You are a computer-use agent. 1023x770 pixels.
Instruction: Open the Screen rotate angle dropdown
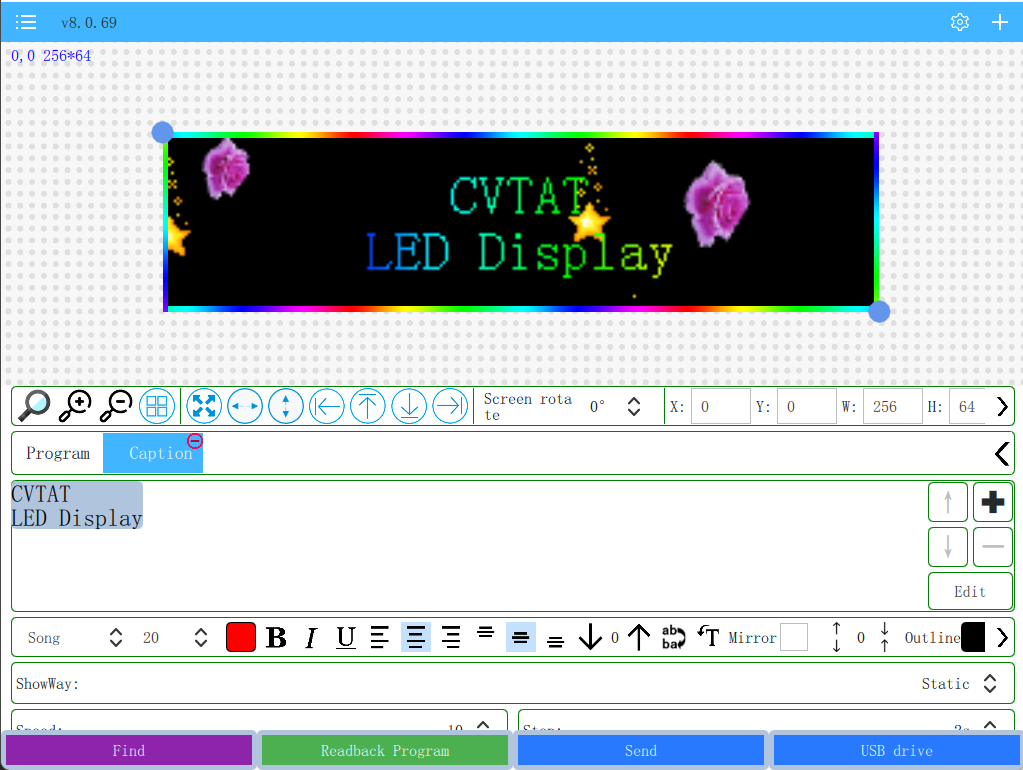tap(632, 406)
